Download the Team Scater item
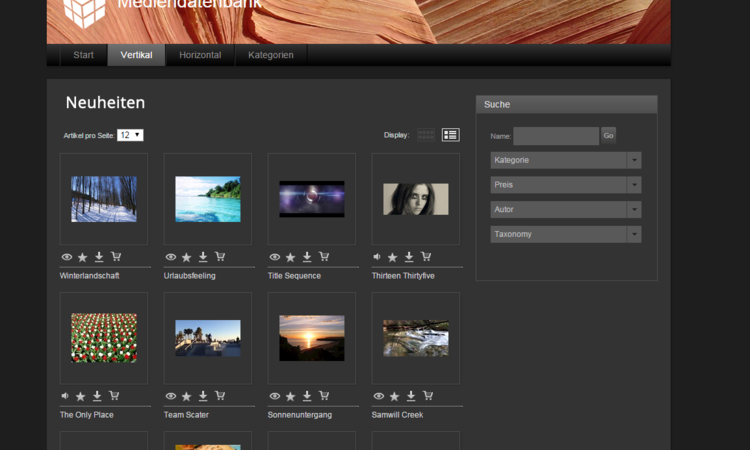Screen dimensions: 750x450 point(203,396)
